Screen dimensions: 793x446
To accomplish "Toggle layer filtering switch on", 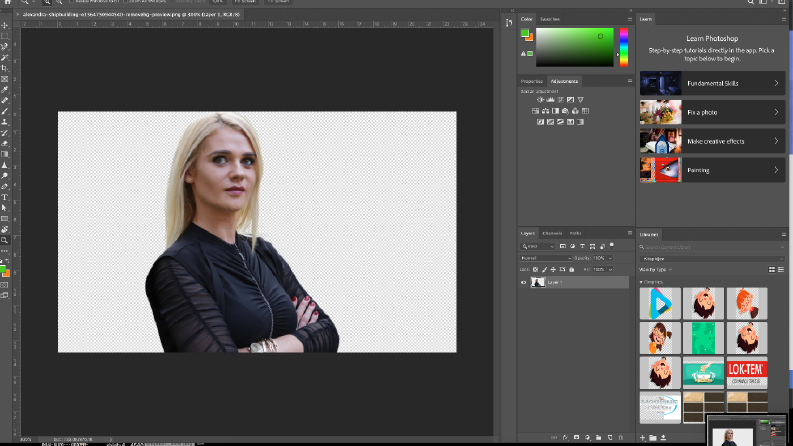I will tap(612, 246).
